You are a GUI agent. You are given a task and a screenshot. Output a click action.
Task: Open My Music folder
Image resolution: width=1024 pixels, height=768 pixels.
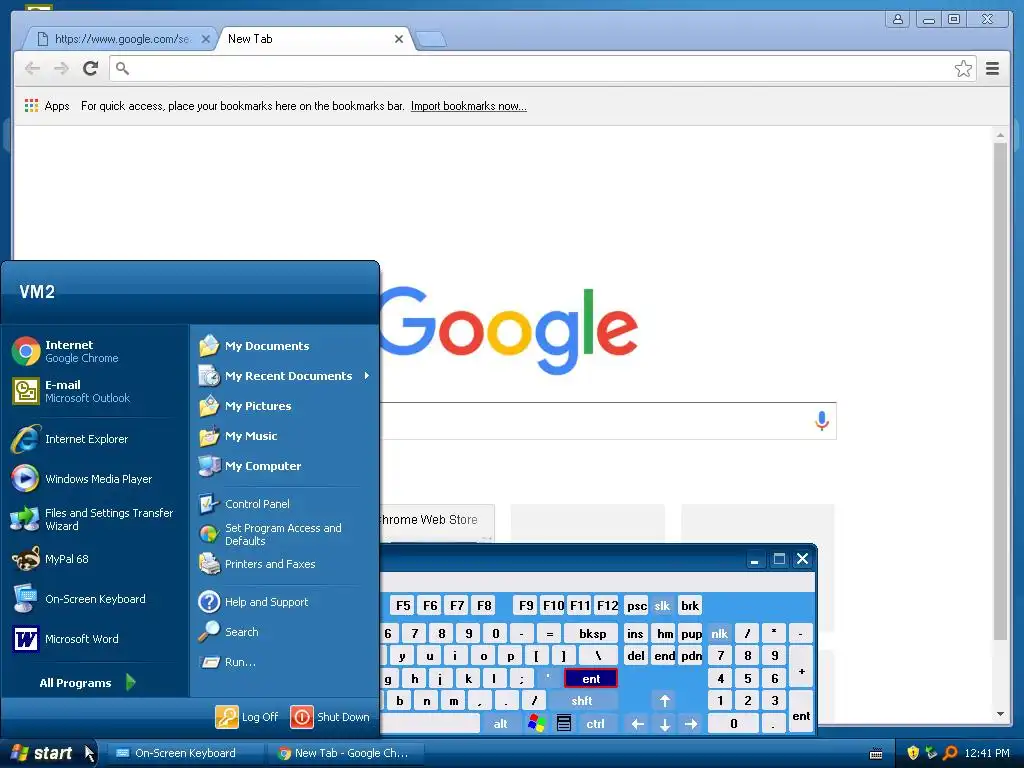pyautogui.click(x=285, y=436)
